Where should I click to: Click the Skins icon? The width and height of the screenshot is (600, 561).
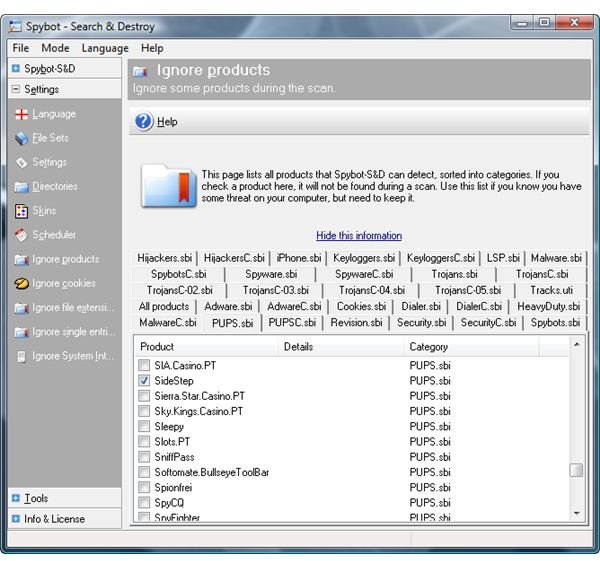[21, 211]
